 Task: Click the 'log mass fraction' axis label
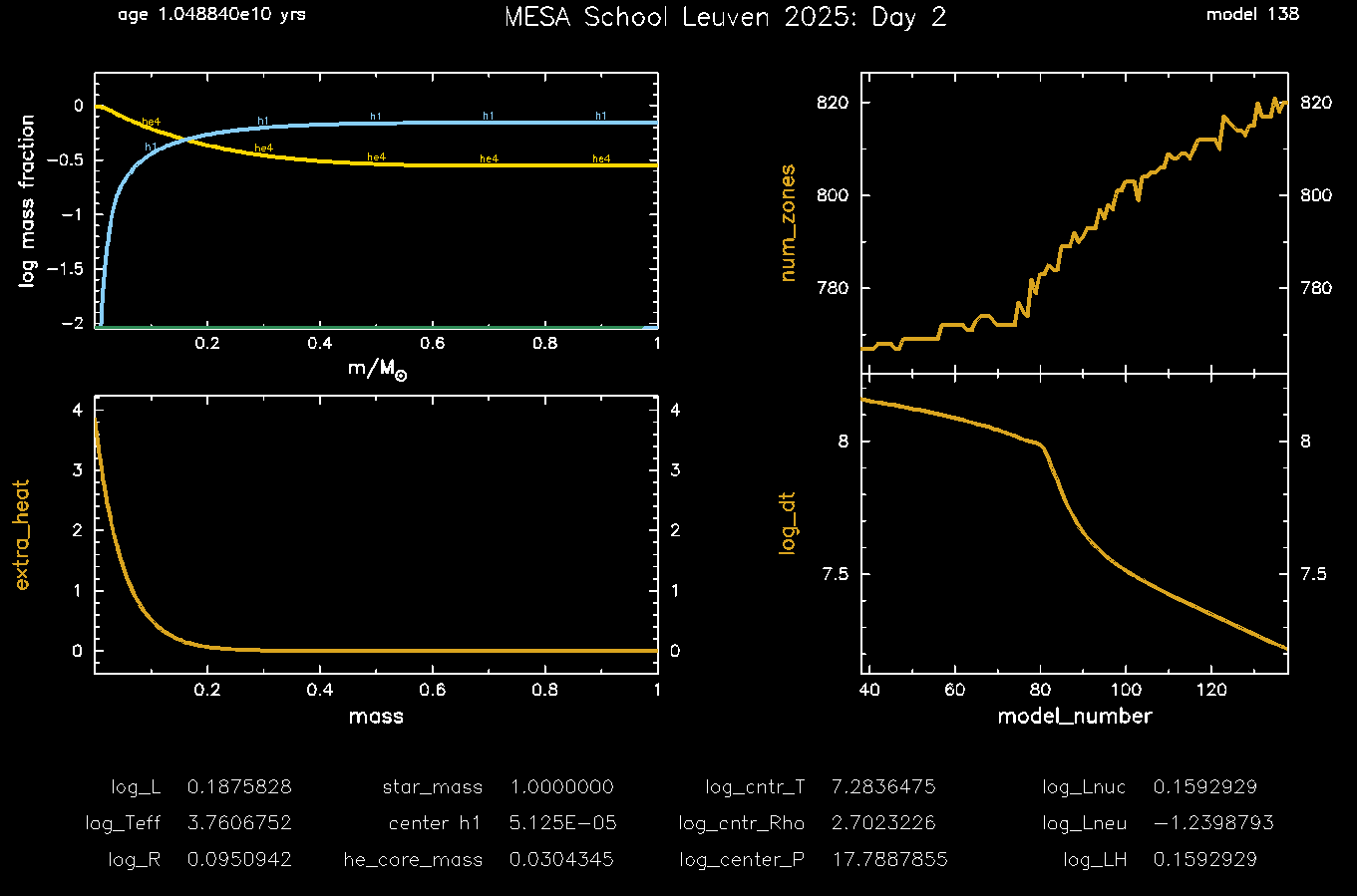coord(27,200)
